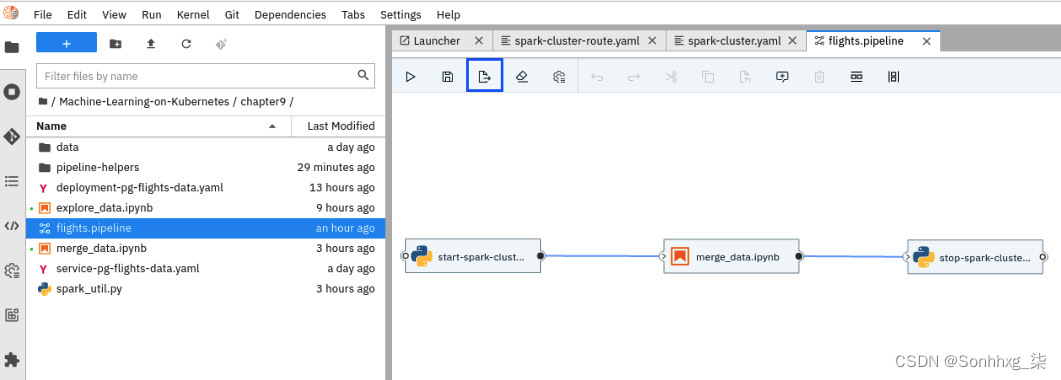This screenshot has width=1061, height=380.
Task: Arrange nodes horizontally with layout icon
Action: click(x=857, y=76)
